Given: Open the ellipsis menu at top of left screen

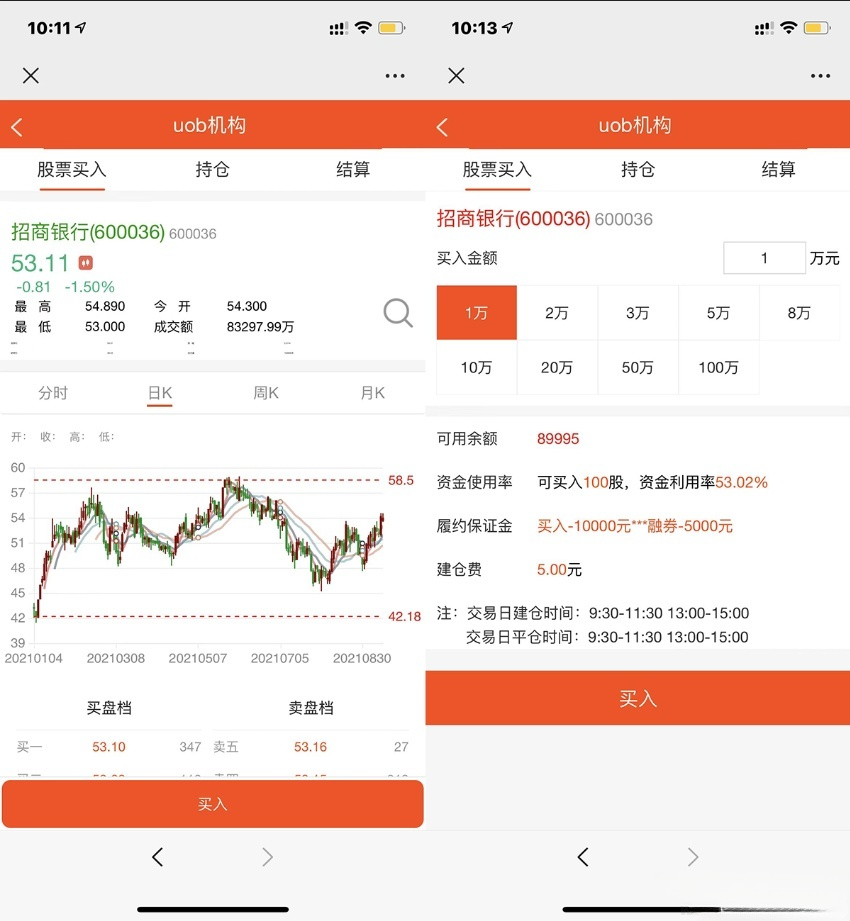Looking at the screenshot, I should pos(394,75).
